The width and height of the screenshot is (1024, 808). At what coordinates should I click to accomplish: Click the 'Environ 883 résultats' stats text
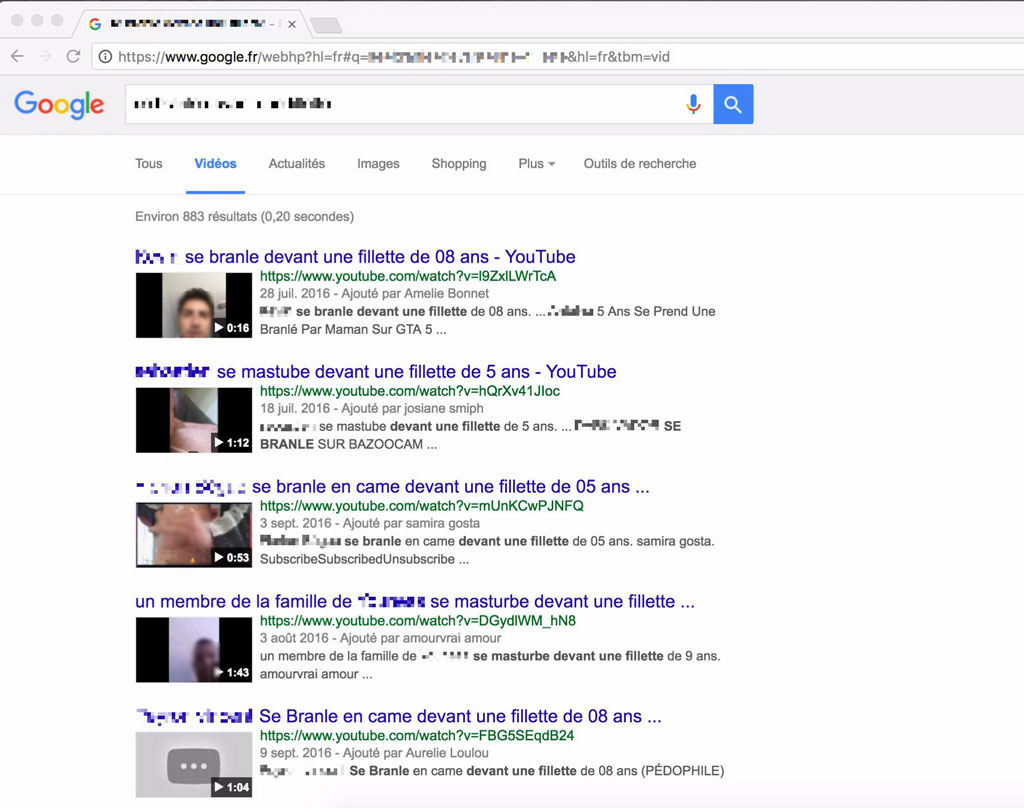coord(244,217)
